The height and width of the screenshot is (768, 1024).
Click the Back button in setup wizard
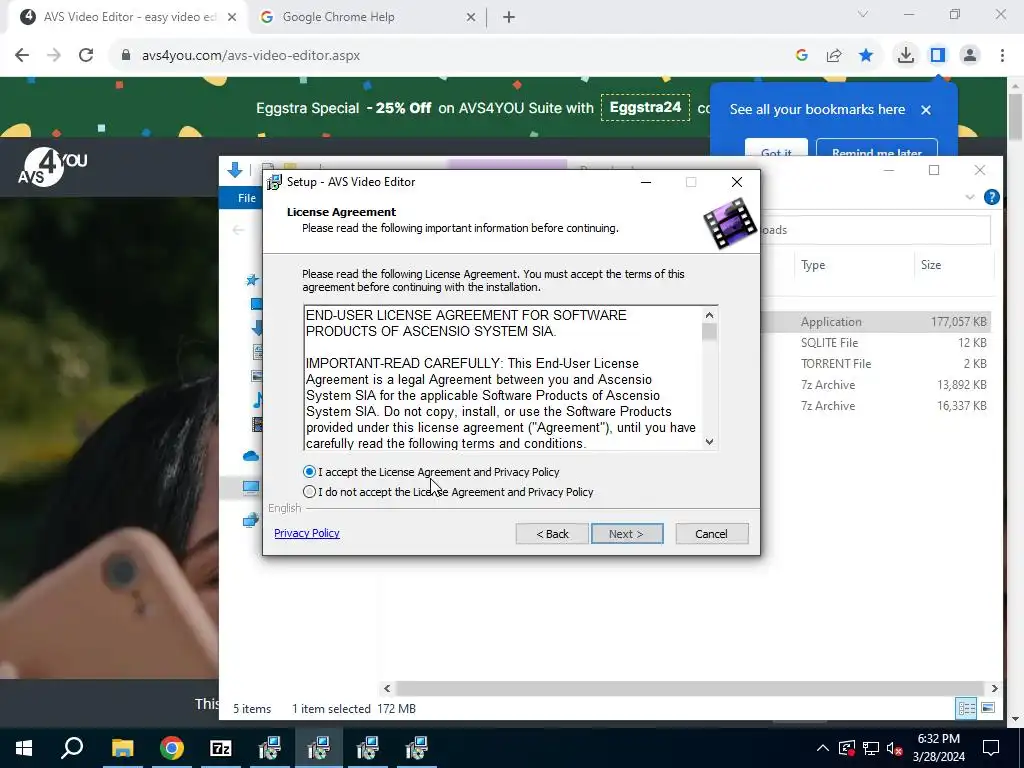tap(552, 534)
